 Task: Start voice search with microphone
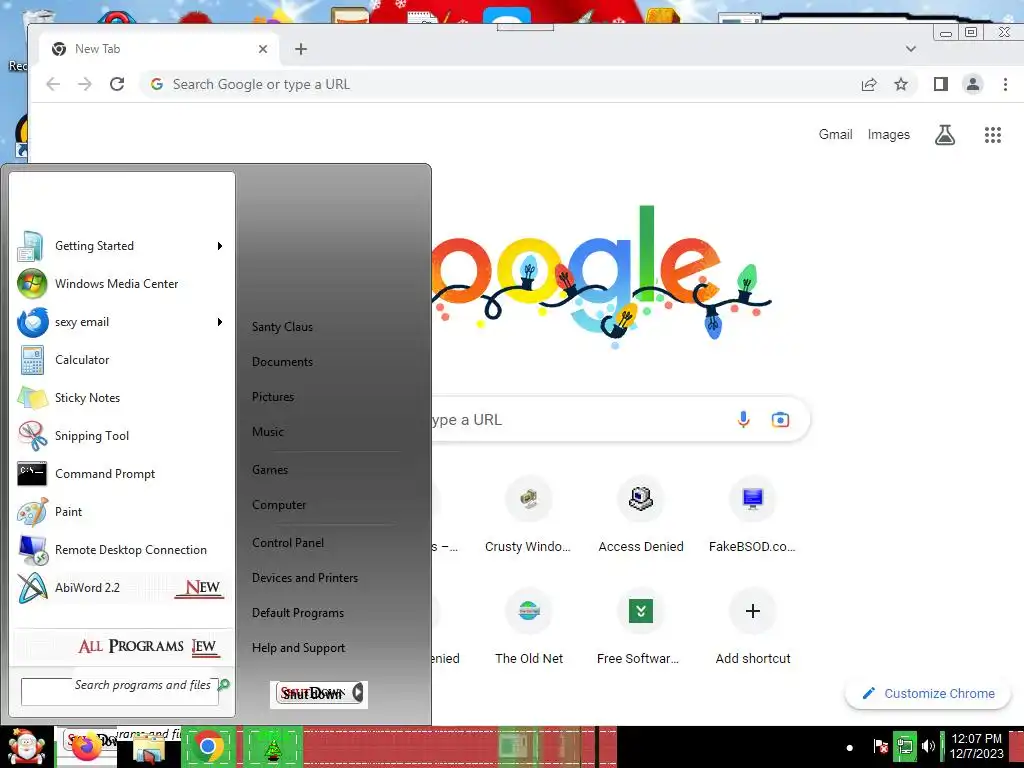(743, 419)
